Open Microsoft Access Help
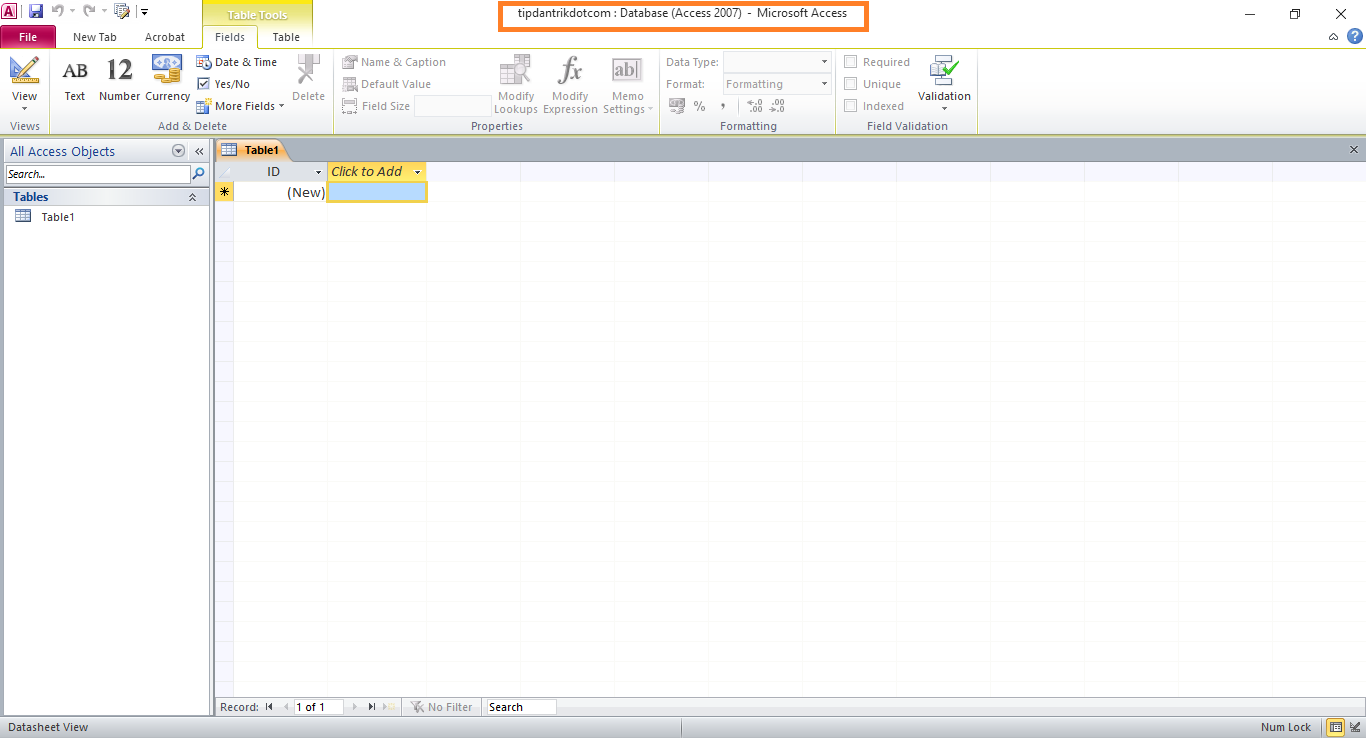The image size is (1366, 738). pyautogui.click(x=1354, y=37)
